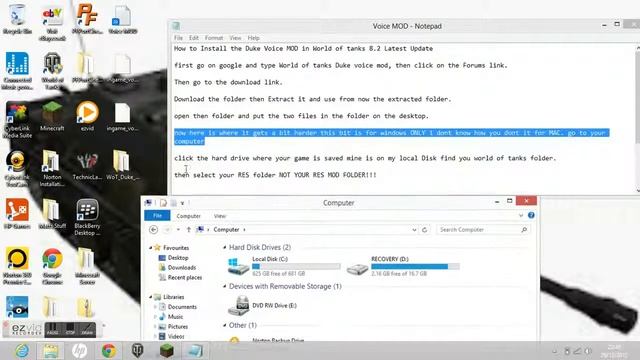
Task: Select the RECOVERY (D:) drive
Action: pos(402,266)
